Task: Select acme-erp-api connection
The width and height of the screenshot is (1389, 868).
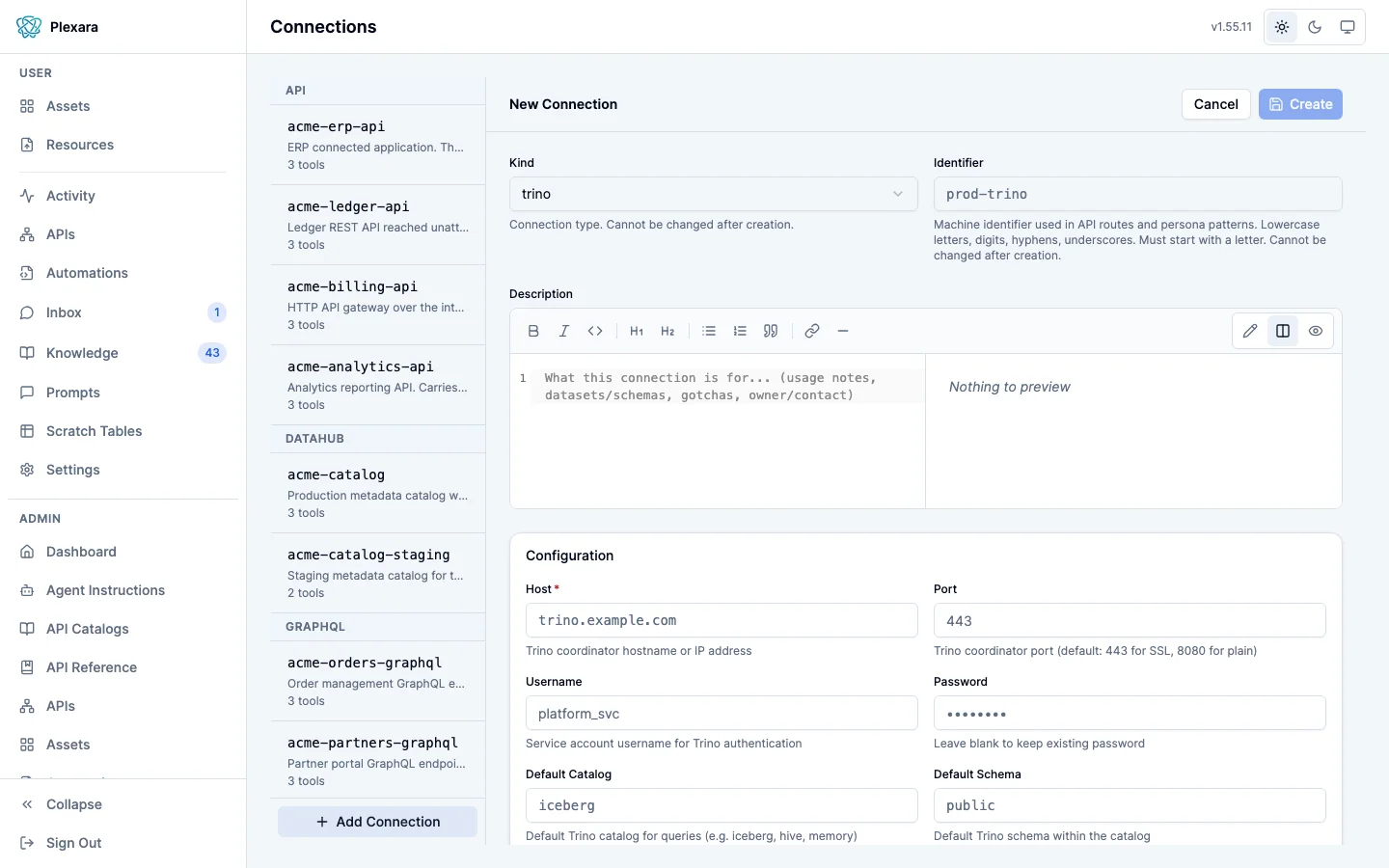Action: click(x=377, y=145)
